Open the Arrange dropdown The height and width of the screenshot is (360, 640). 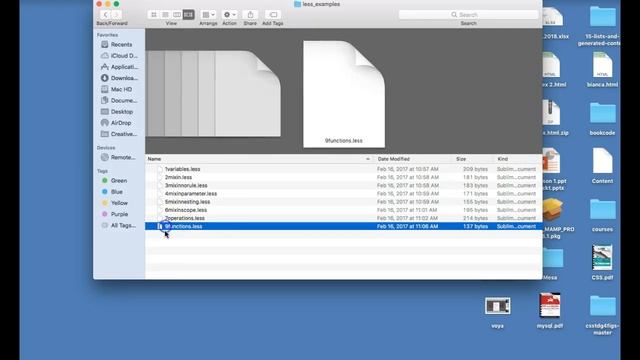(x=208, y=15)
